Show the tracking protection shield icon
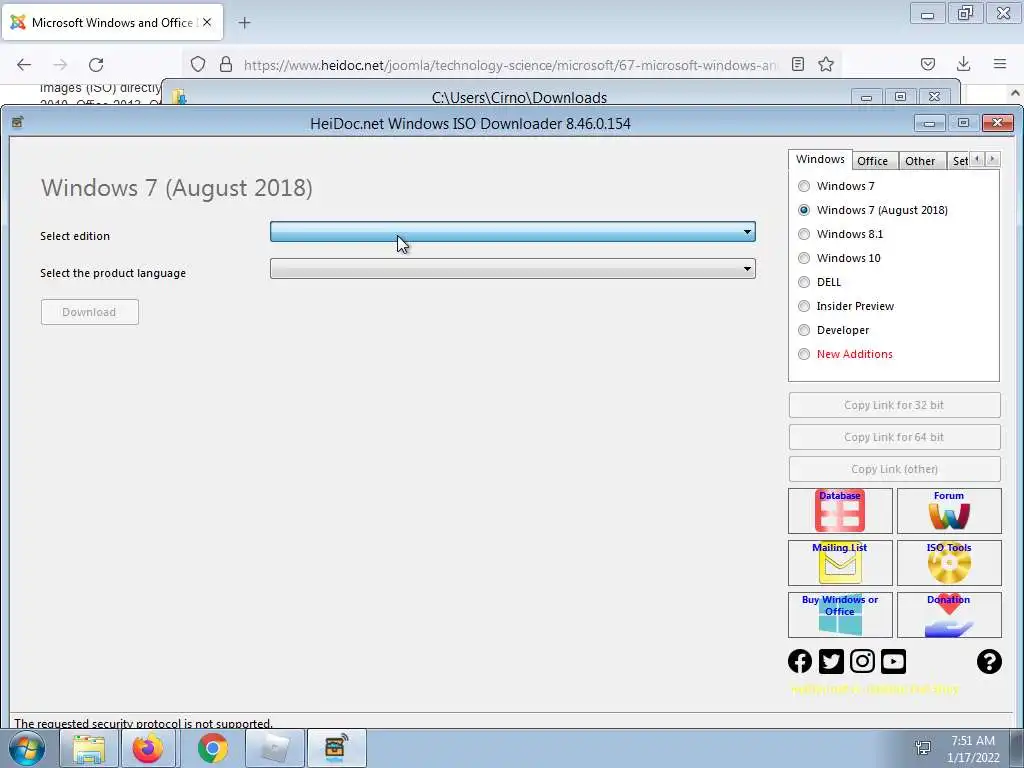 pos(198,64)
